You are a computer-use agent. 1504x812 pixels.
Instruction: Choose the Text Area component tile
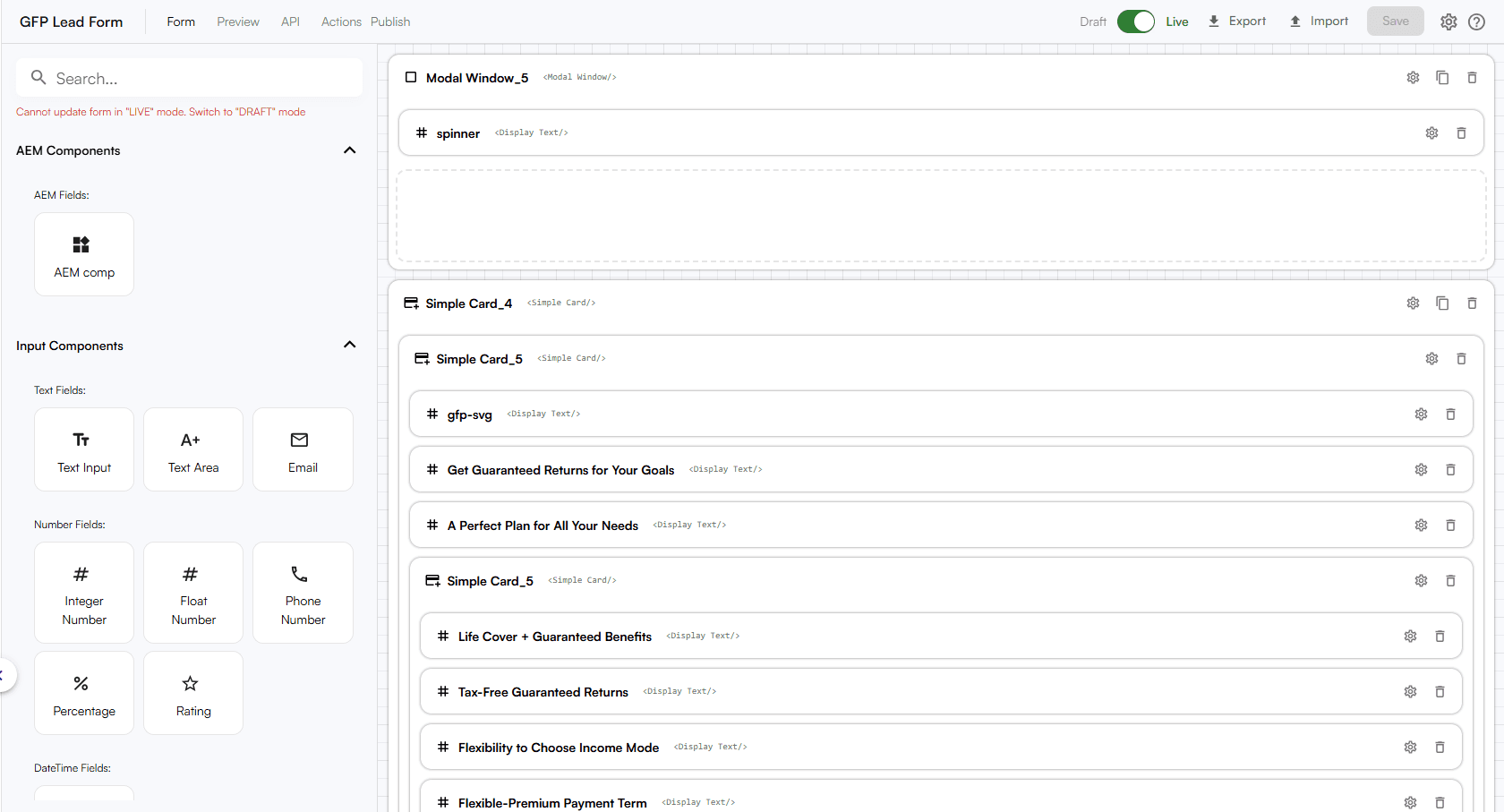click(193, 449)
